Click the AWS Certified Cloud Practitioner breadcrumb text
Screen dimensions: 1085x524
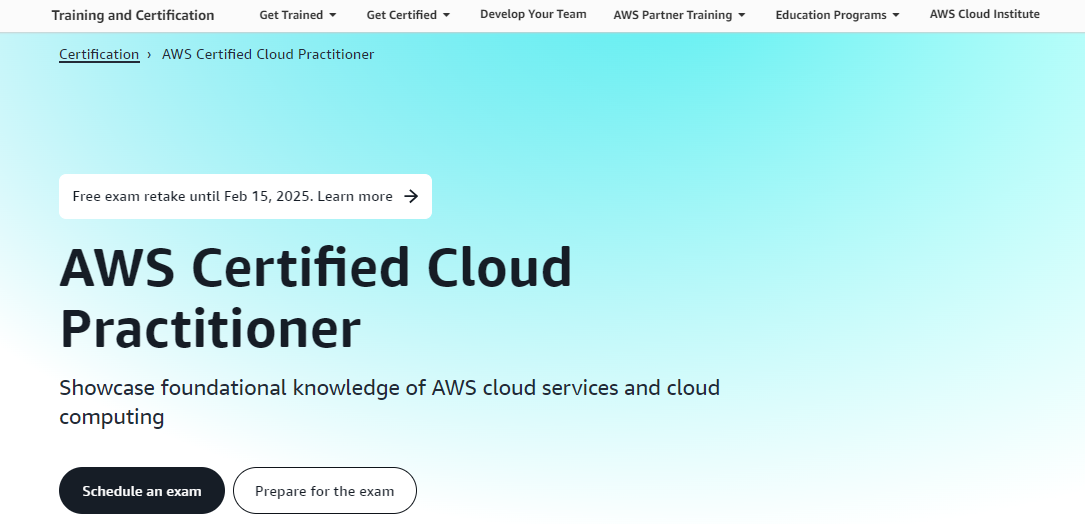tap(268, 54)
